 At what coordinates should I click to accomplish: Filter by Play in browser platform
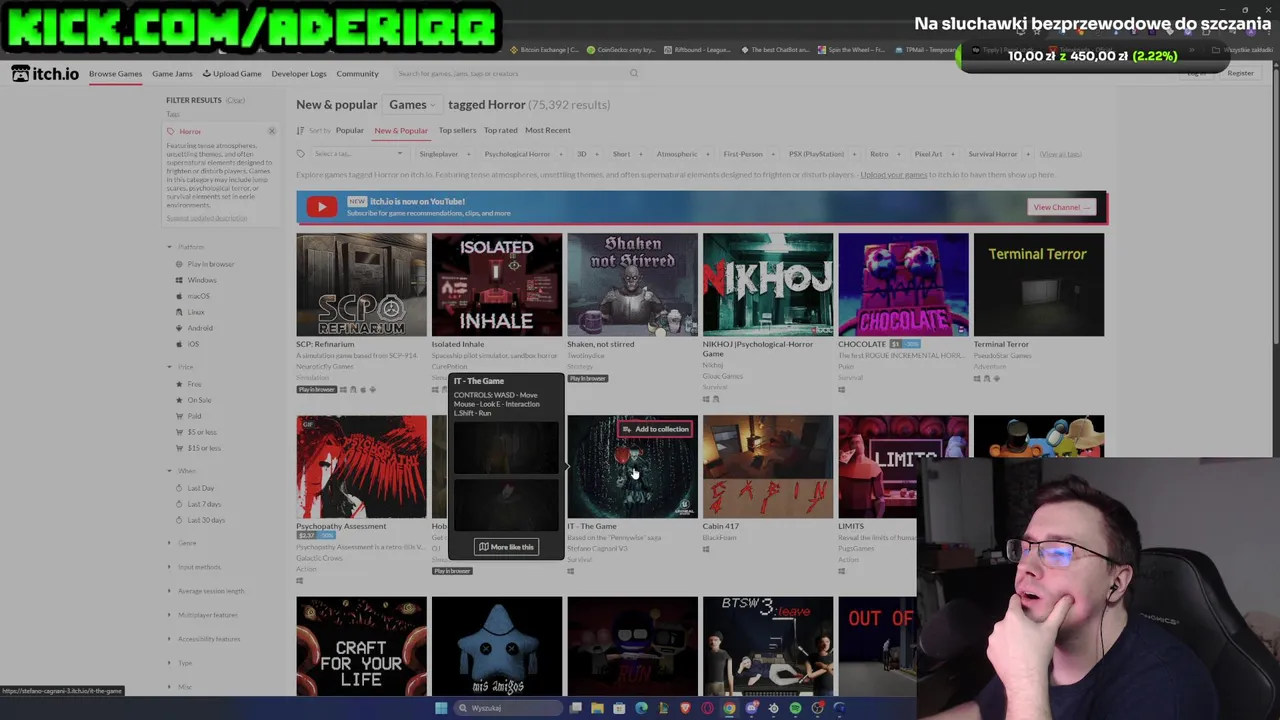[205, 264]
